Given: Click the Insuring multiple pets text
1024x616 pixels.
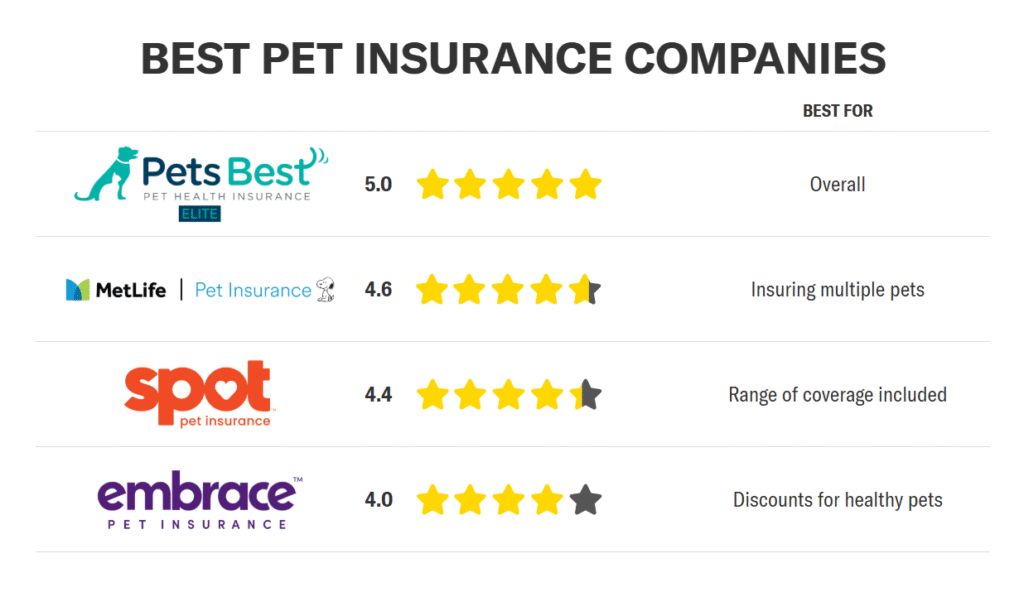Looking at the screenshot, I should 837,289.
